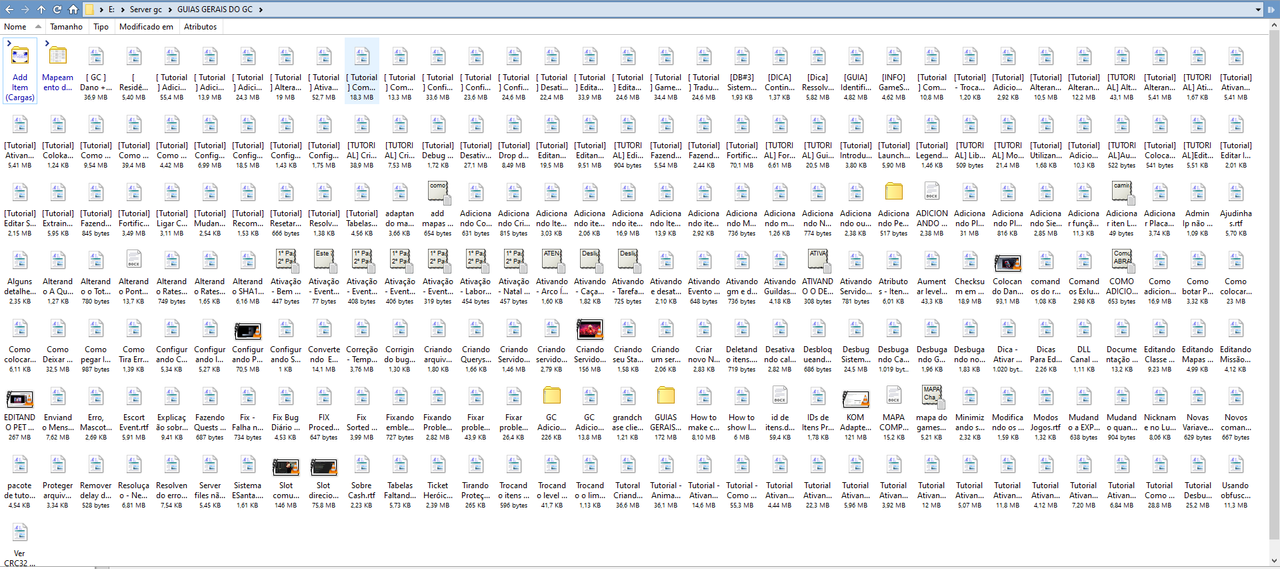Viewport: 1280px width, 569px height.
Task: Select the 'Ver CRC32' file
Action: pyautogui.click(x=20, y=544)
